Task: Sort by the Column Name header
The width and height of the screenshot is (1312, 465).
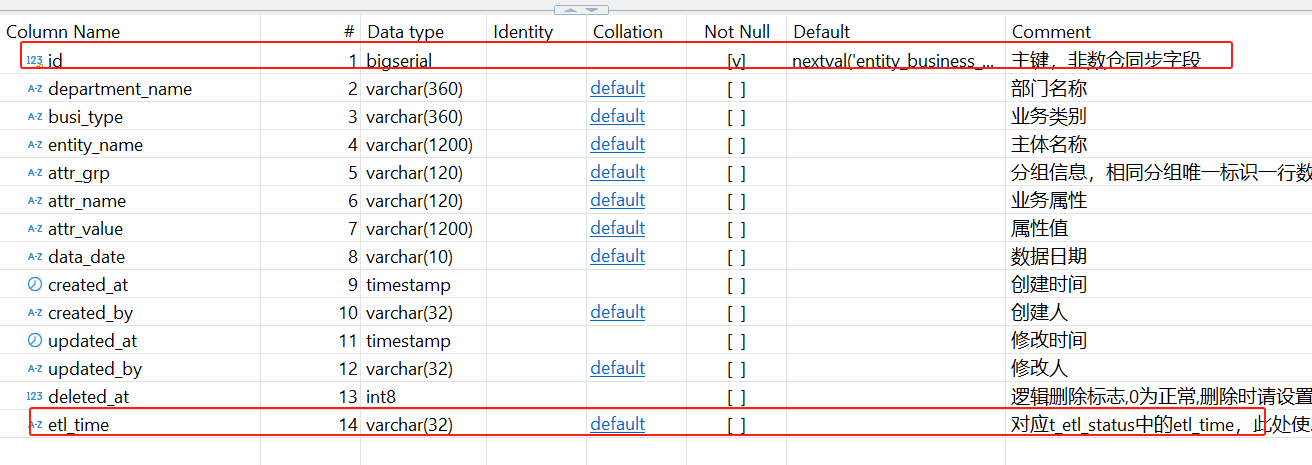Action: point(63,32)
